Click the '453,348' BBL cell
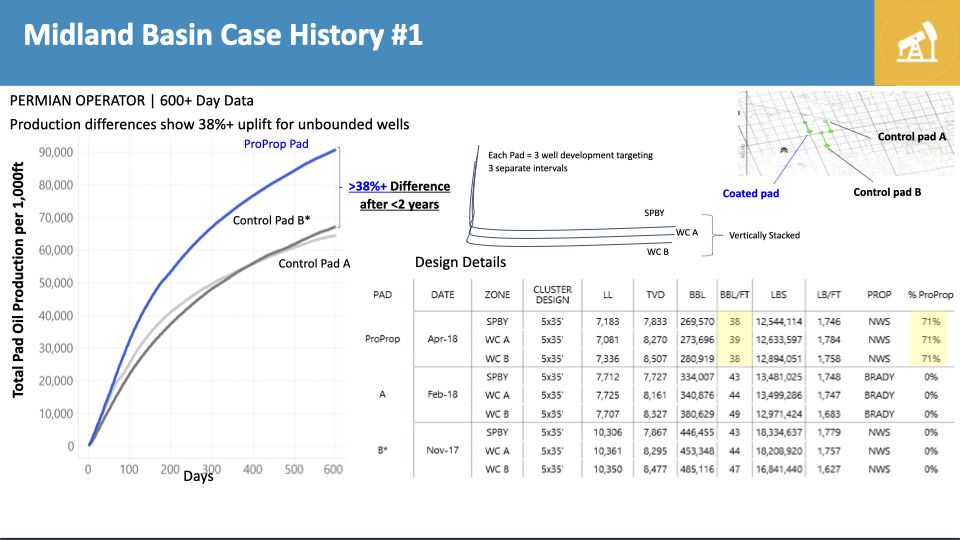 point(697,451)
